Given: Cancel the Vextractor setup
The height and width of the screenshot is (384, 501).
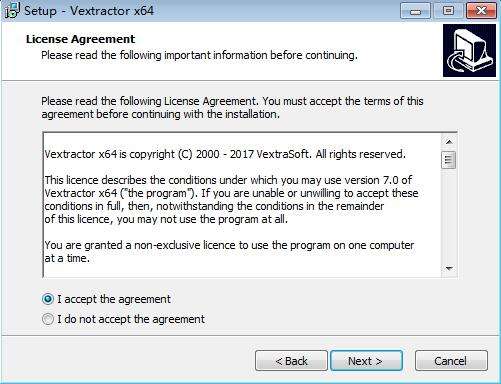Looking at the screenshot, I should point(451,361).
